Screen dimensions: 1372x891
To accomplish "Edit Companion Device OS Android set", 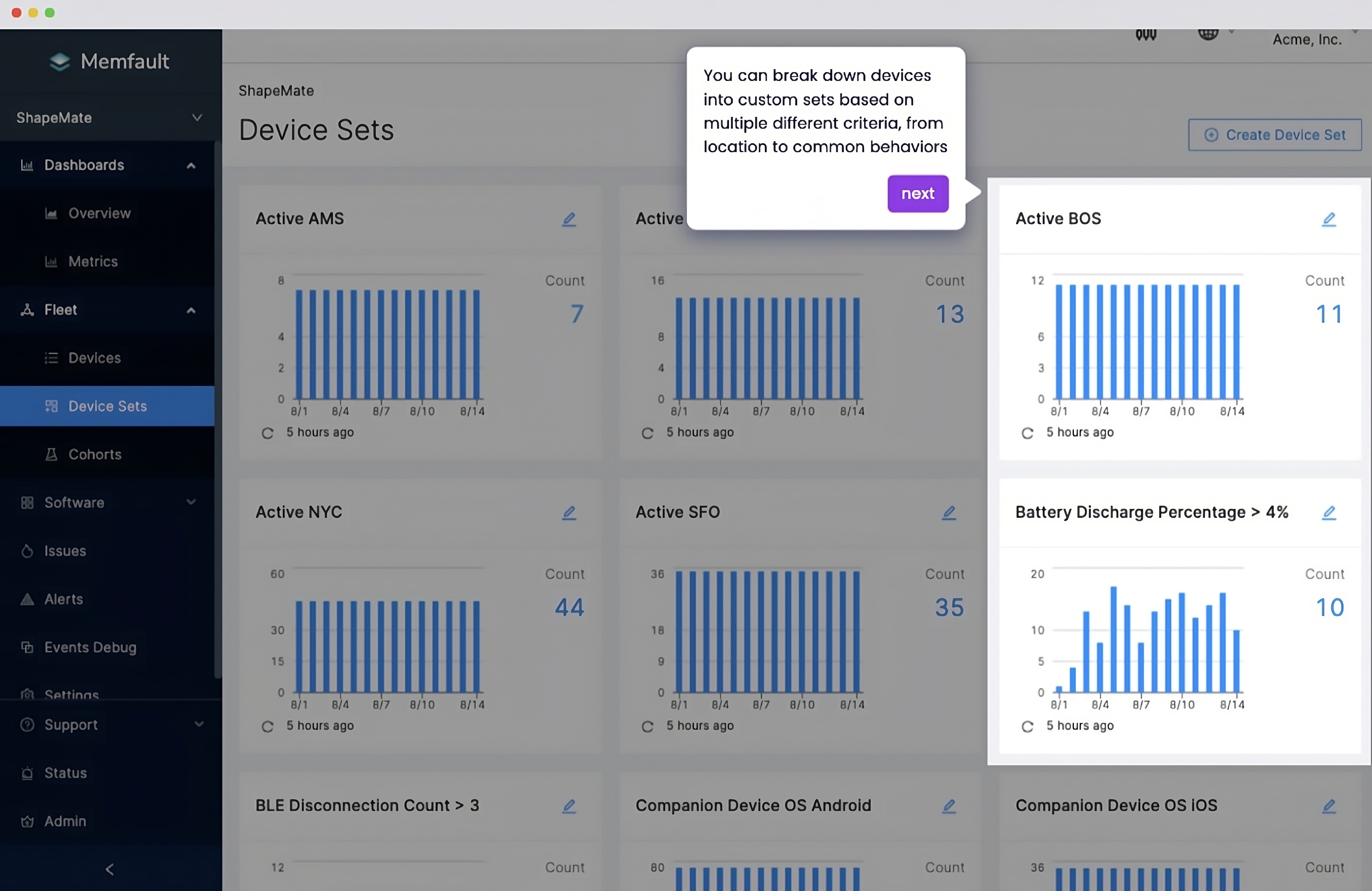I will coord(949,806).
